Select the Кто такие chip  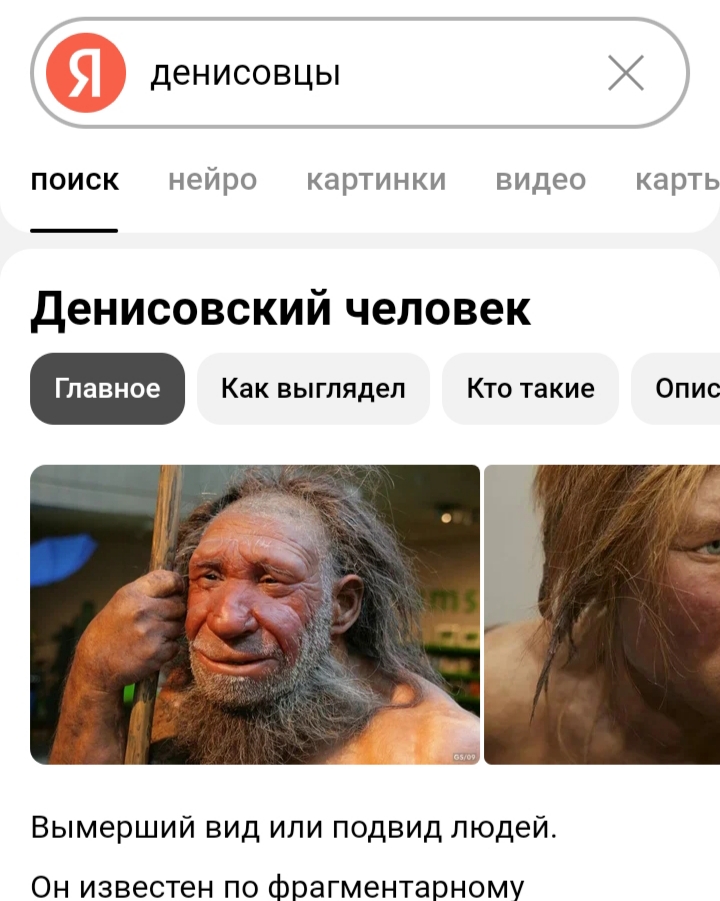tap(530, 388)
